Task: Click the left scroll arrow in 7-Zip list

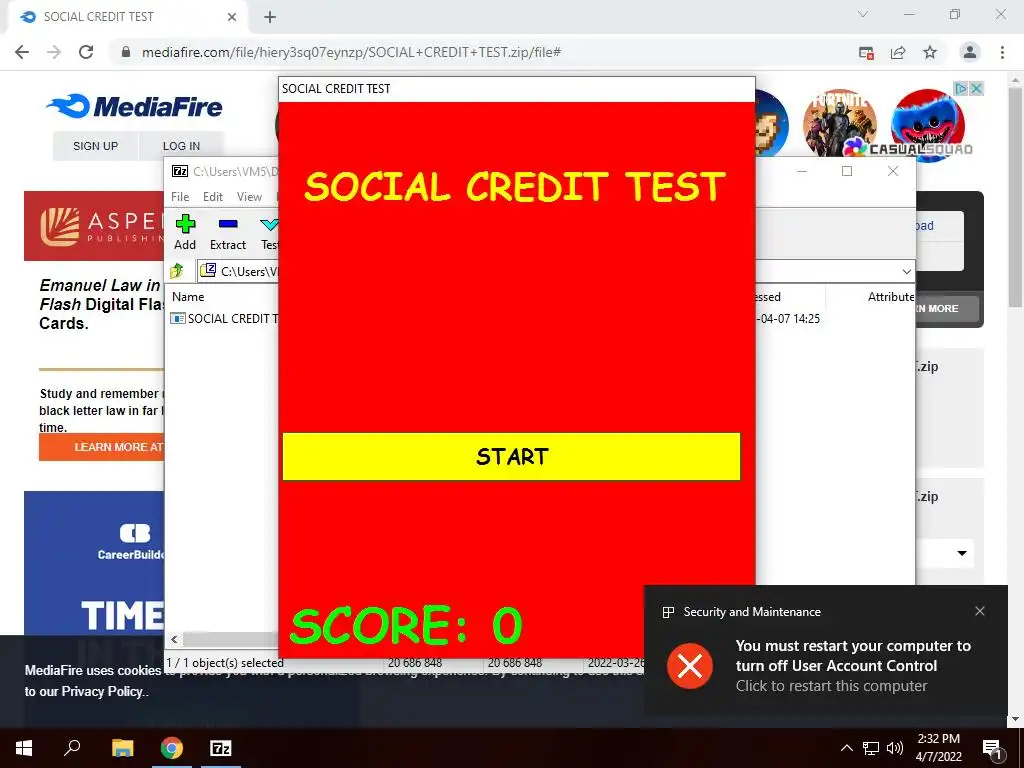Action: tap(174, 639)
